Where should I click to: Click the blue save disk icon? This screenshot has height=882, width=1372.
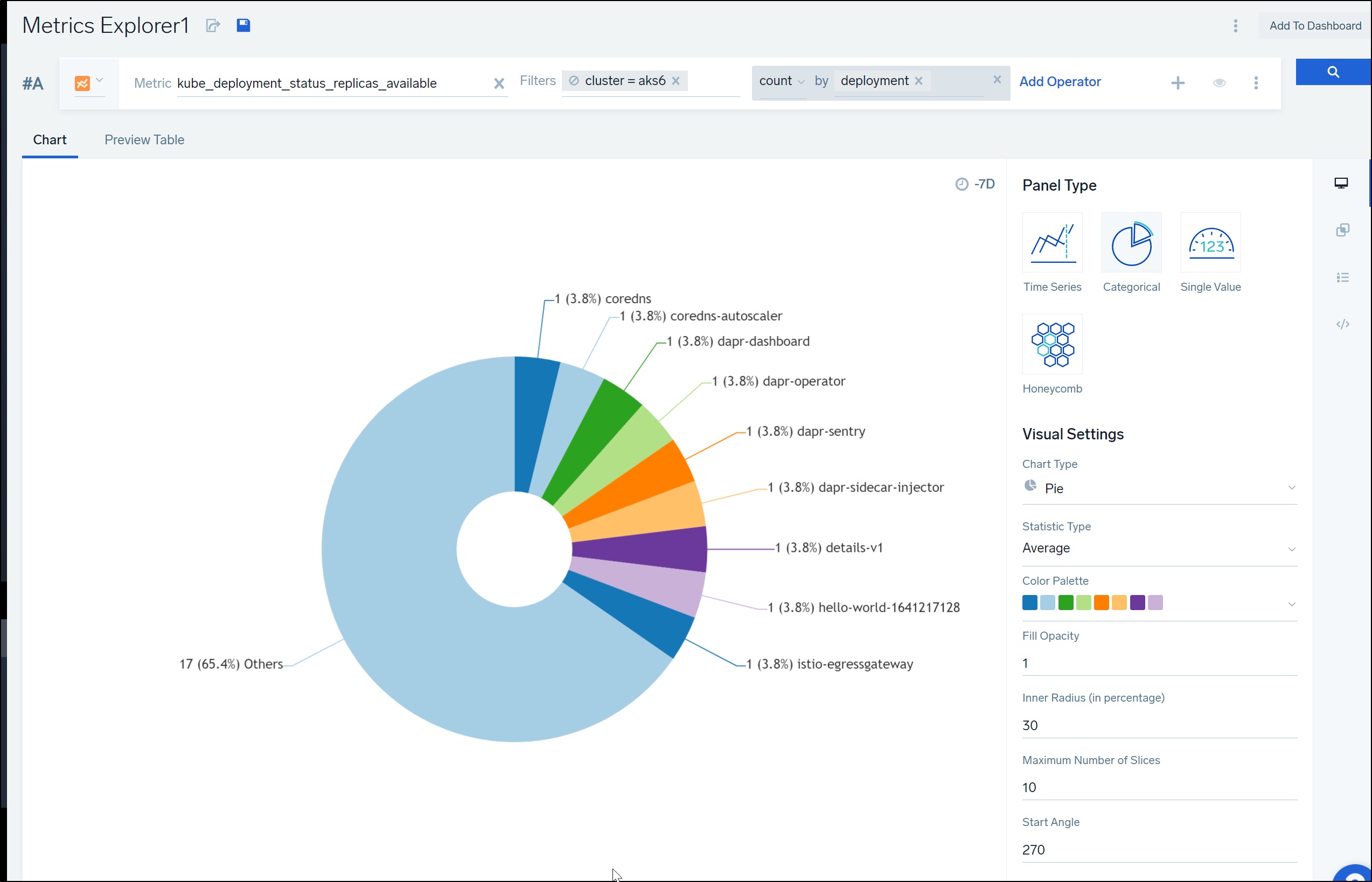243,25
